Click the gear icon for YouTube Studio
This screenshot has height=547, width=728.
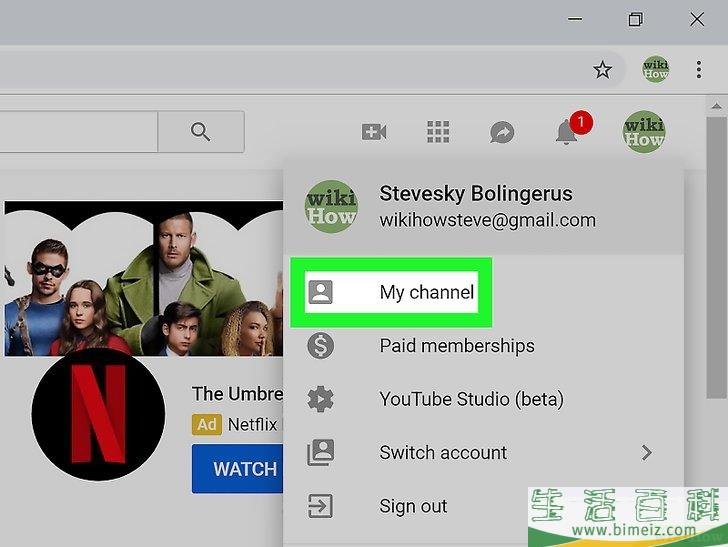pos(320,399)
